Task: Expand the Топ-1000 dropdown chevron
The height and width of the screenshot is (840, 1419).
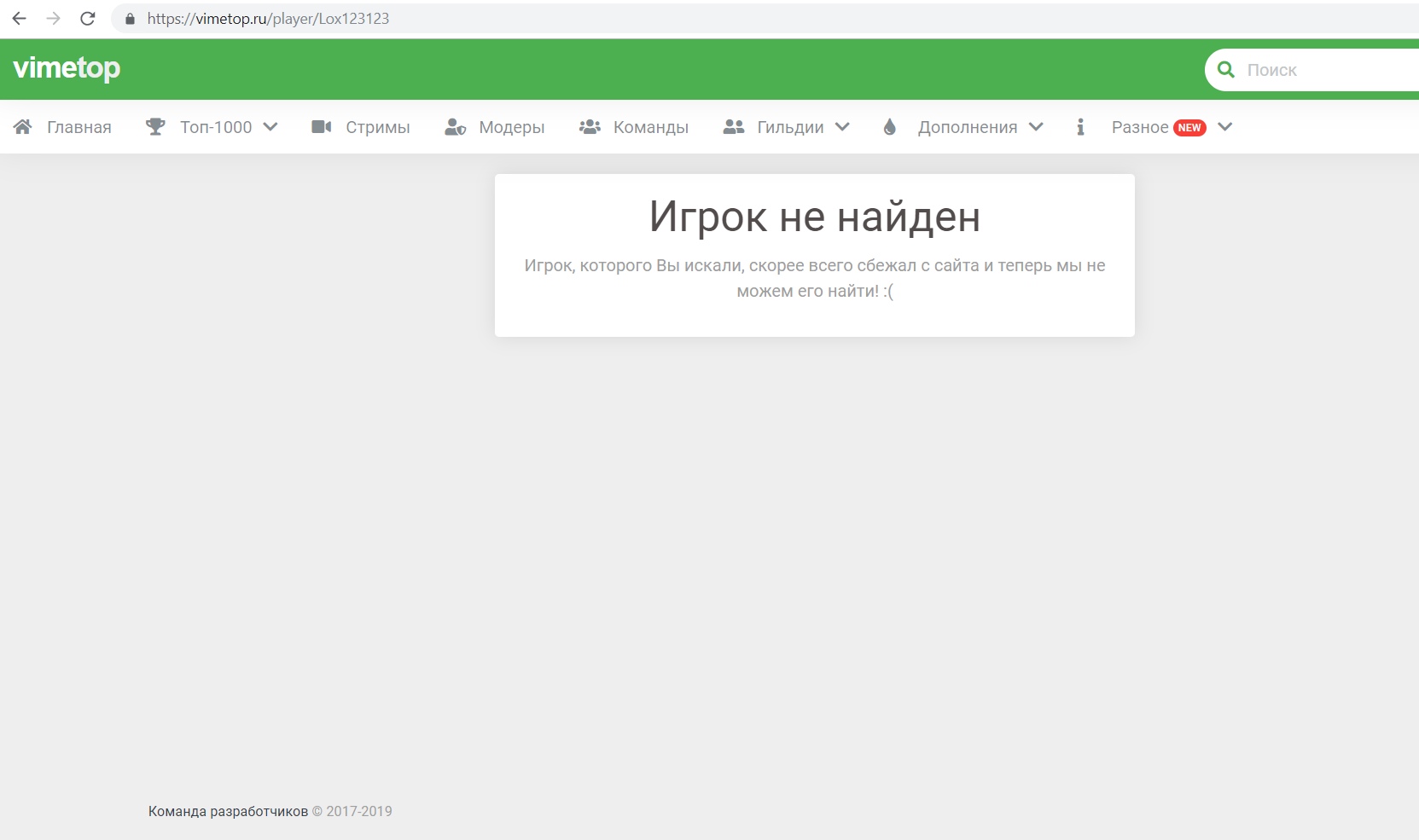Action: [270, 127]
